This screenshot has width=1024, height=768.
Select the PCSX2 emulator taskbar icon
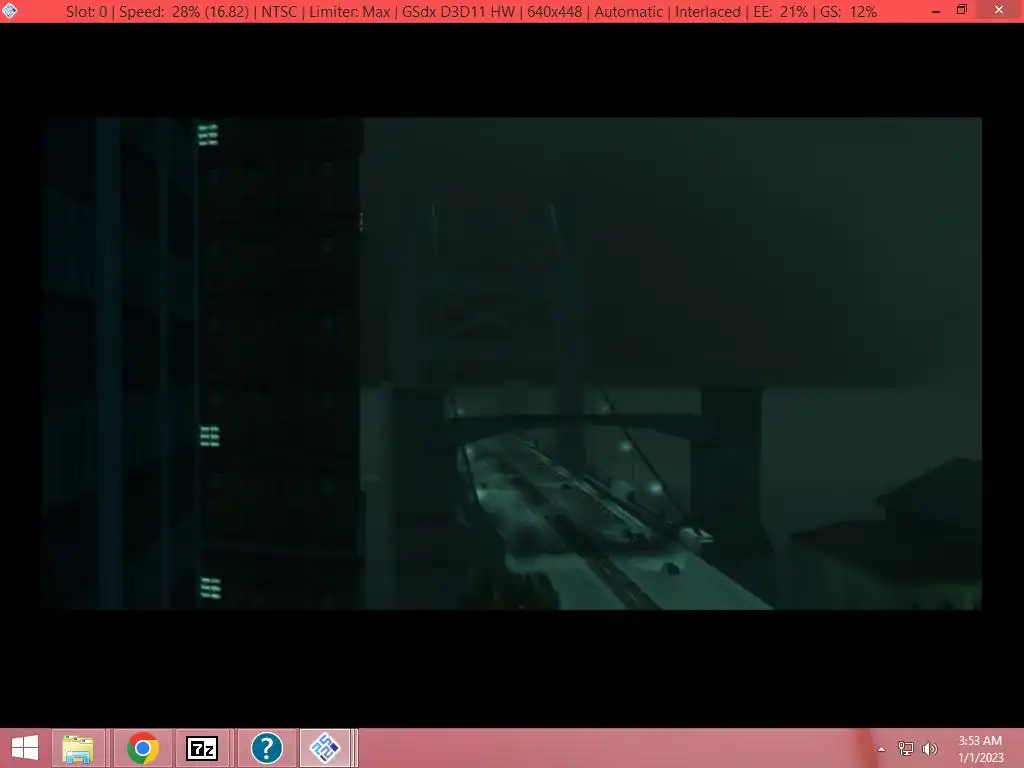click(x=325, y=748)
